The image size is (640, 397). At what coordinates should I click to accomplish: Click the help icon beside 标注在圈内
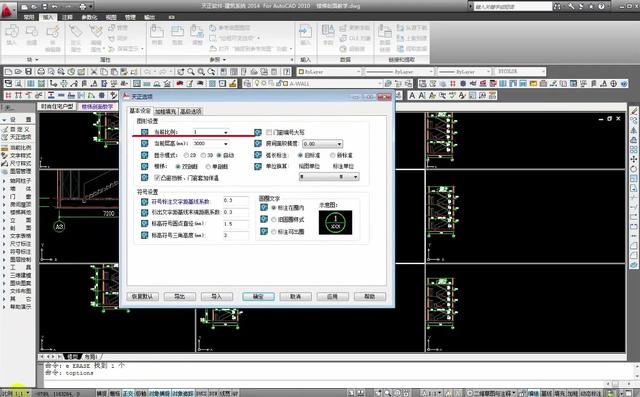pos(264,208)
